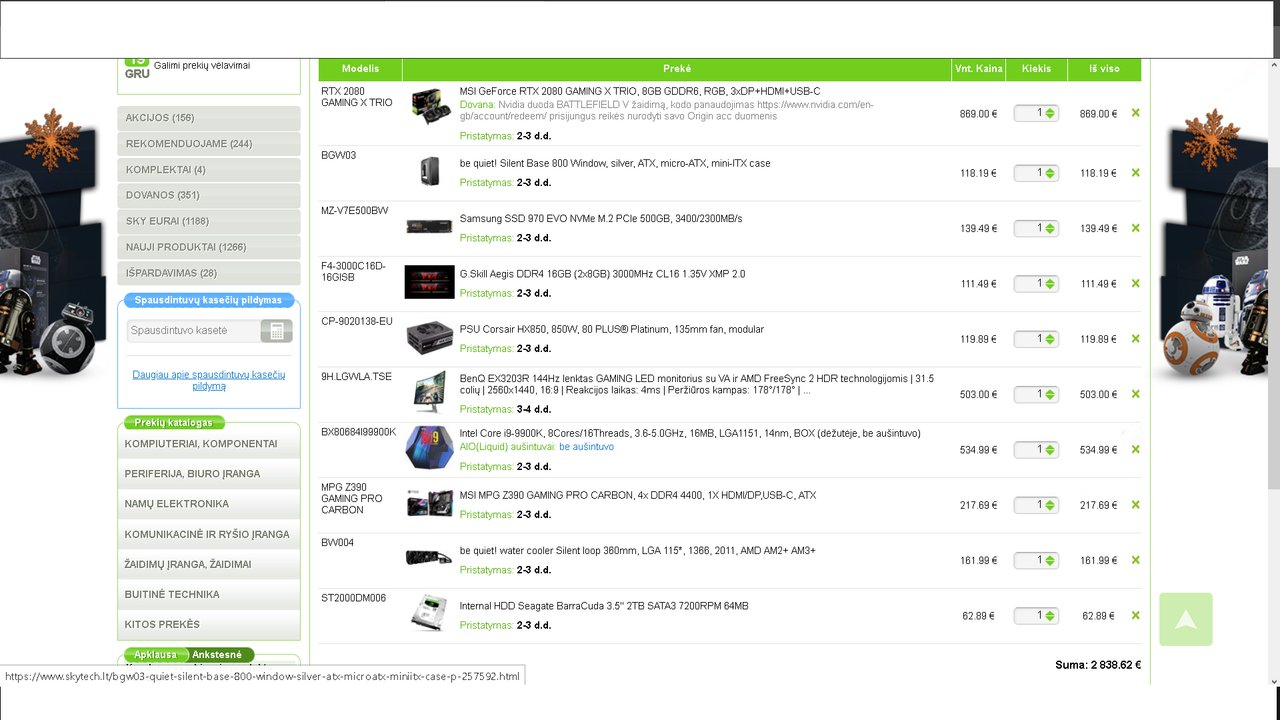
Task: Switch to the Ankstesnė tab
Action: point(217,655)
